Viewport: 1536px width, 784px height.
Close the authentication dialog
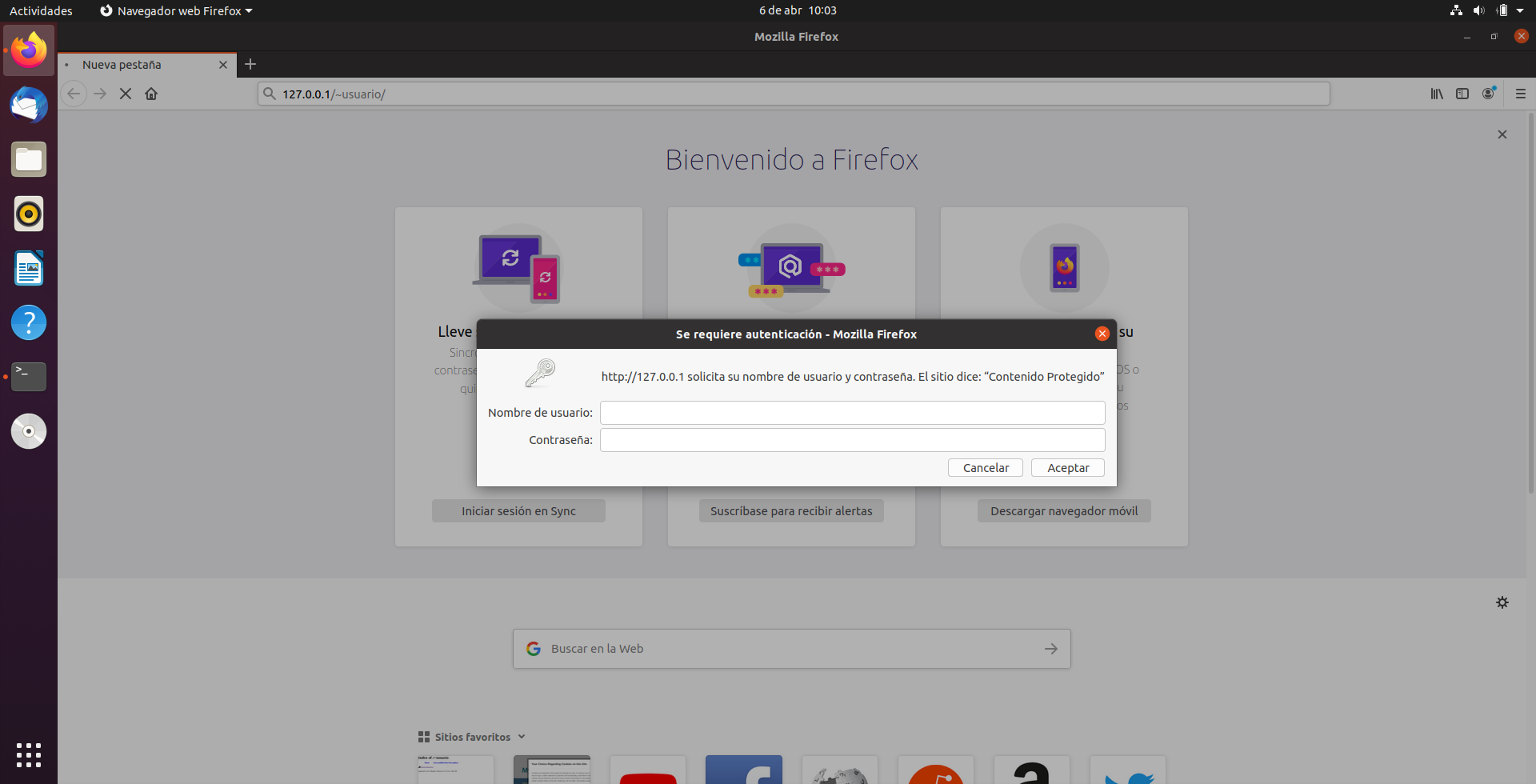coord(1102,334)
